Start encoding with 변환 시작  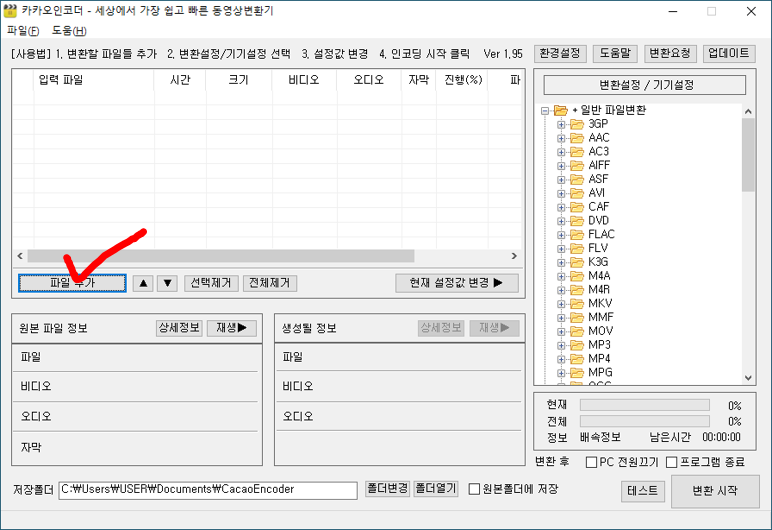pyautogui.click(x=715, y=491)
